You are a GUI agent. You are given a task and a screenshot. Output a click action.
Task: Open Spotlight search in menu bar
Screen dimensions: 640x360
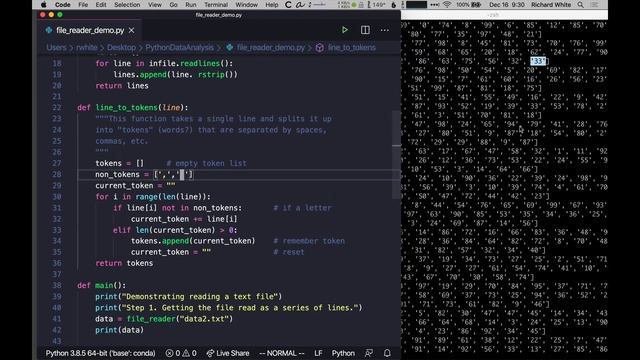coord(580,5)
